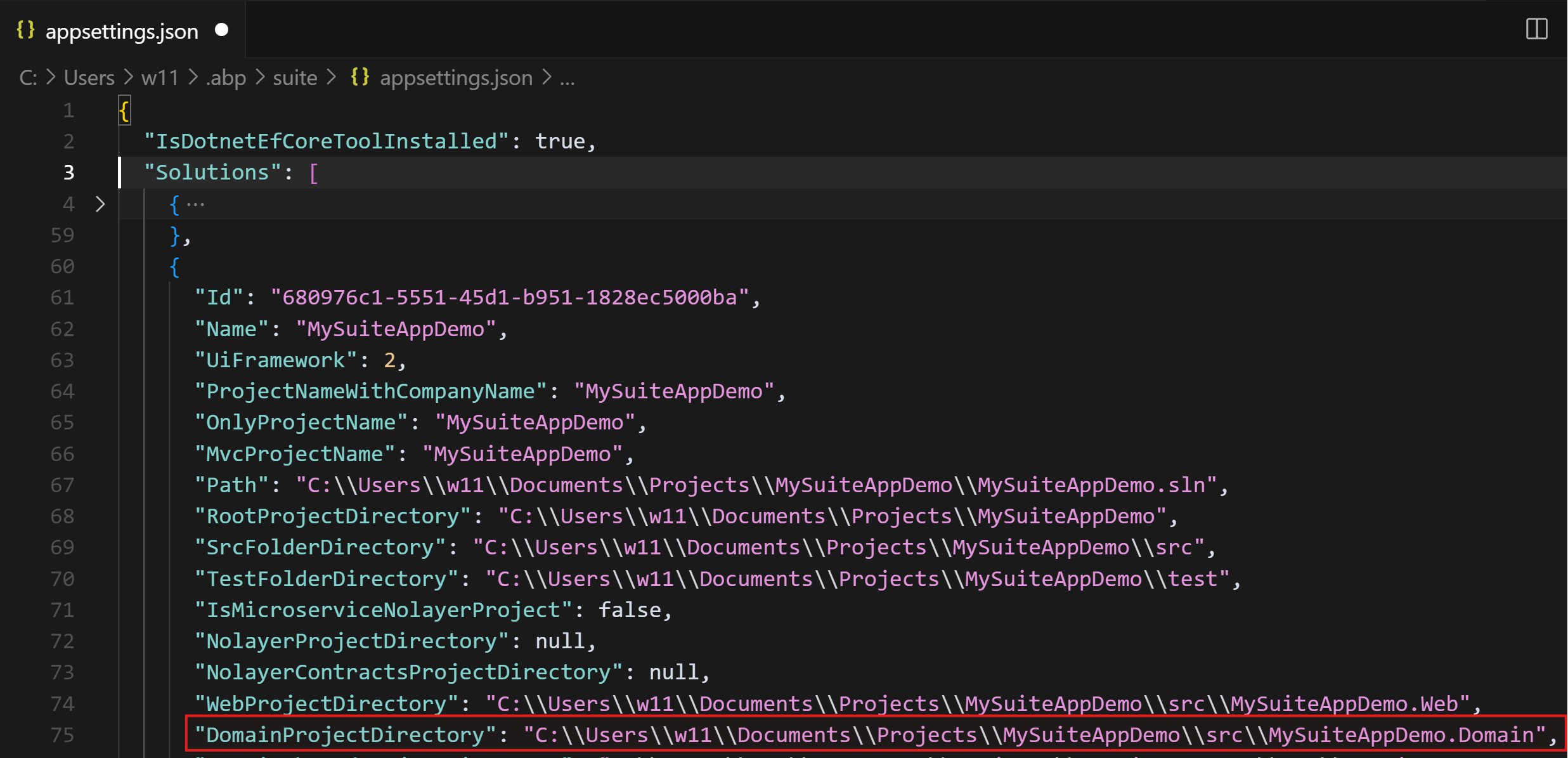This screenshot has height=758, width=1568.
Task: Click line number 60 in the gutter
Action: (x=62, y=266)
